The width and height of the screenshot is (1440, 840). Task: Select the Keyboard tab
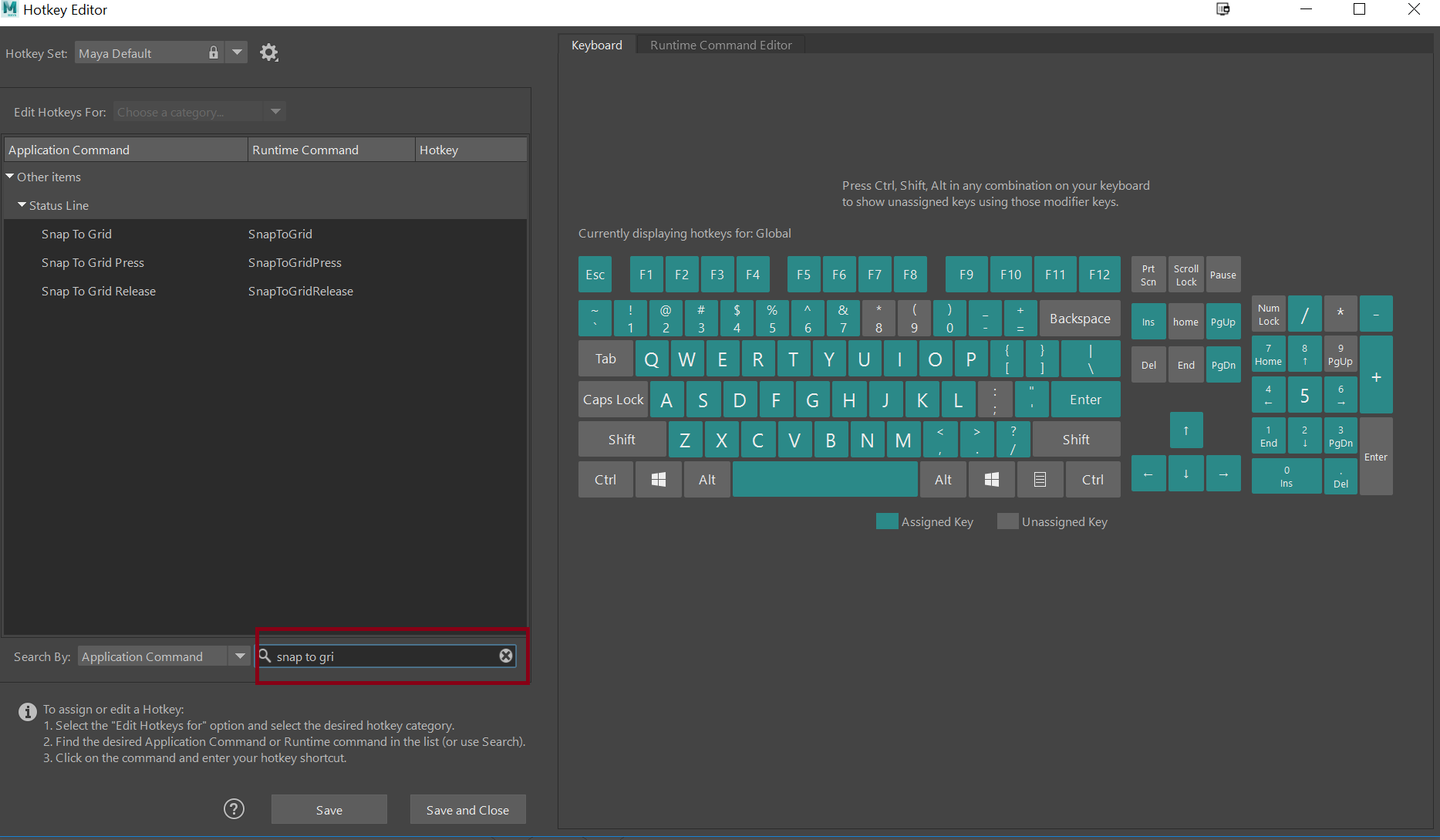coord(596,45)
